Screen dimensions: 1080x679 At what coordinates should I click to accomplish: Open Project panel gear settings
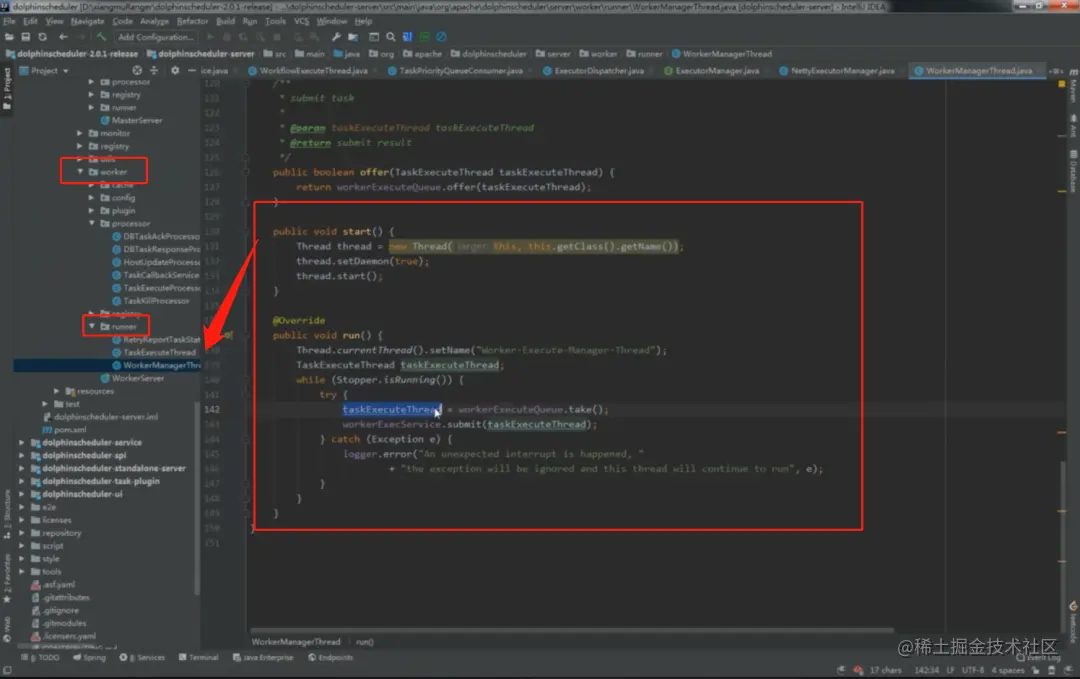(175, 70)
